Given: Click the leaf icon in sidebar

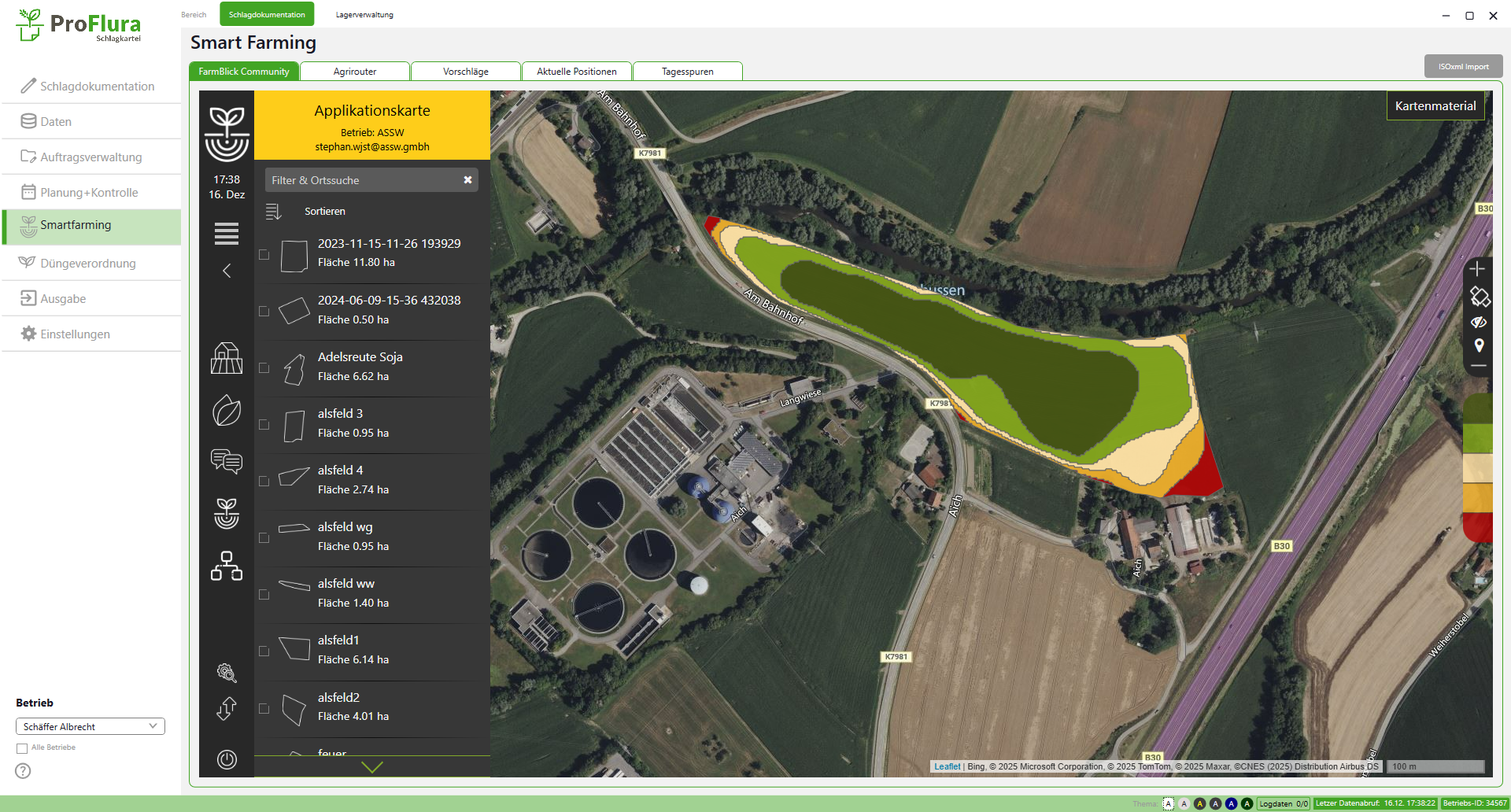Looking at the screenshot, I should pyautogui.click(x=227, y=411).
